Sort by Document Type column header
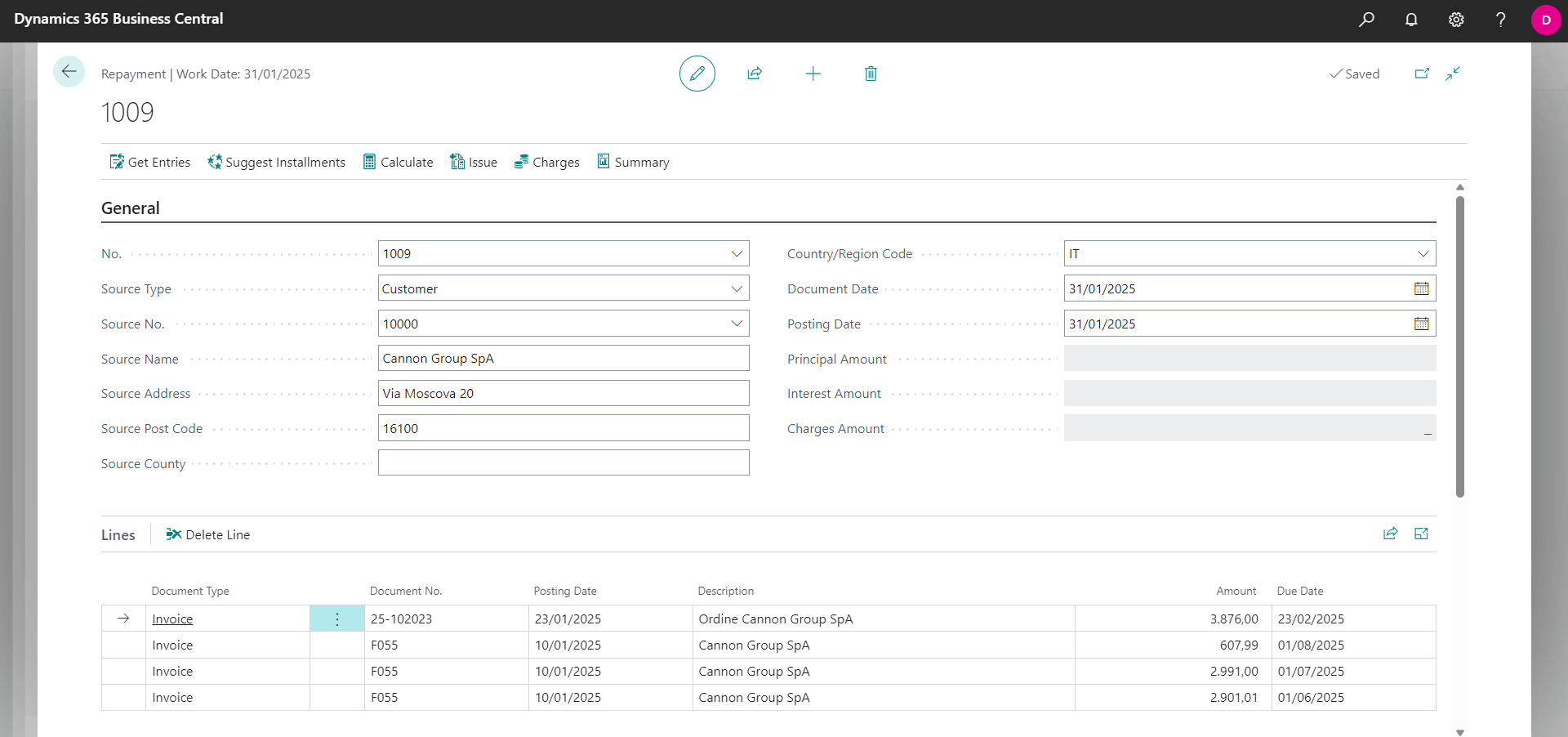Screen dimensions: 1568x737 190,591
